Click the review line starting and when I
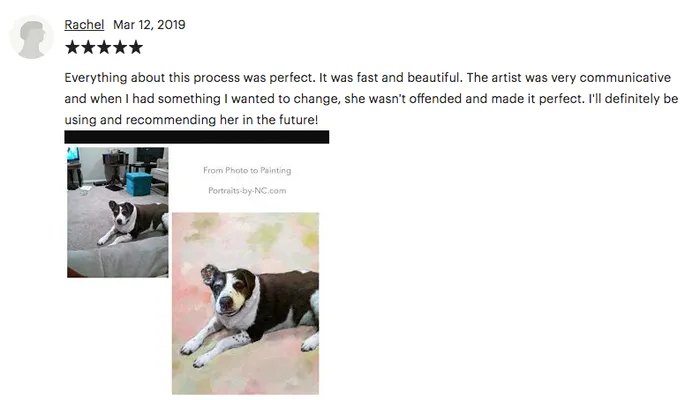The width and height of the screenshot is (700, 400). point(371,99)
